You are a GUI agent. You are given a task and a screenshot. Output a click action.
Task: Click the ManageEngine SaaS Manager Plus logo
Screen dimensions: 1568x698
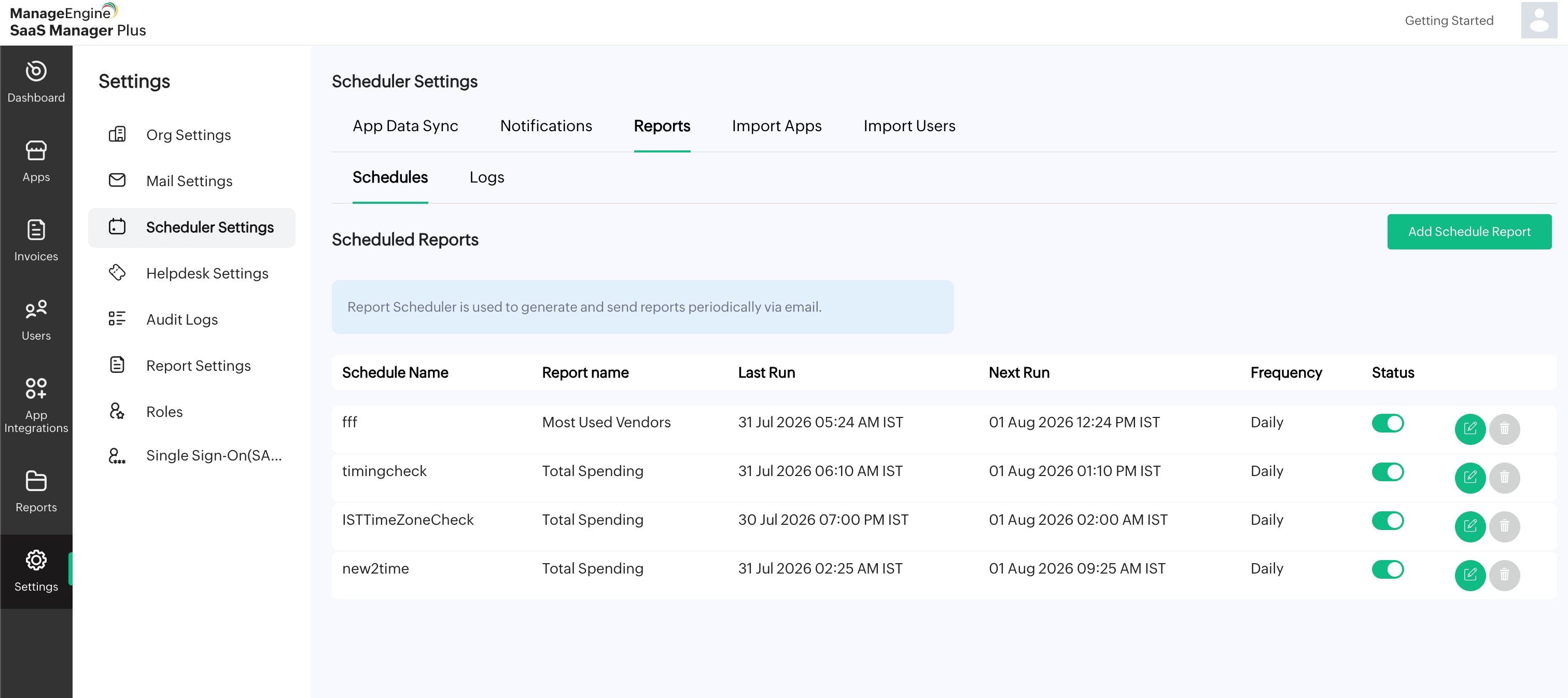click(78, 21)
